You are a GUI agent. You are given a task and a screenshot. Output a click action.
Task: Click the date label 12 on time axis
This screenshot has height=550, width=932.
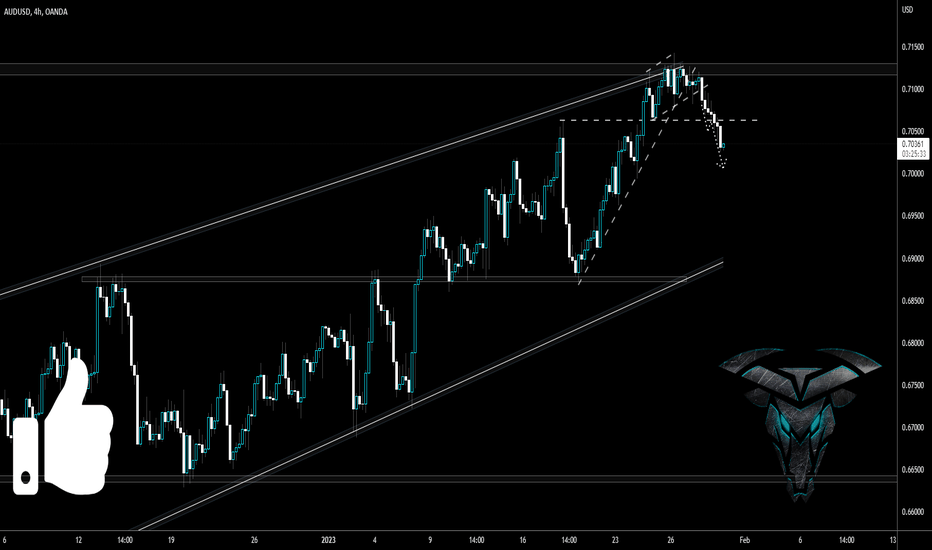[78, 540]
